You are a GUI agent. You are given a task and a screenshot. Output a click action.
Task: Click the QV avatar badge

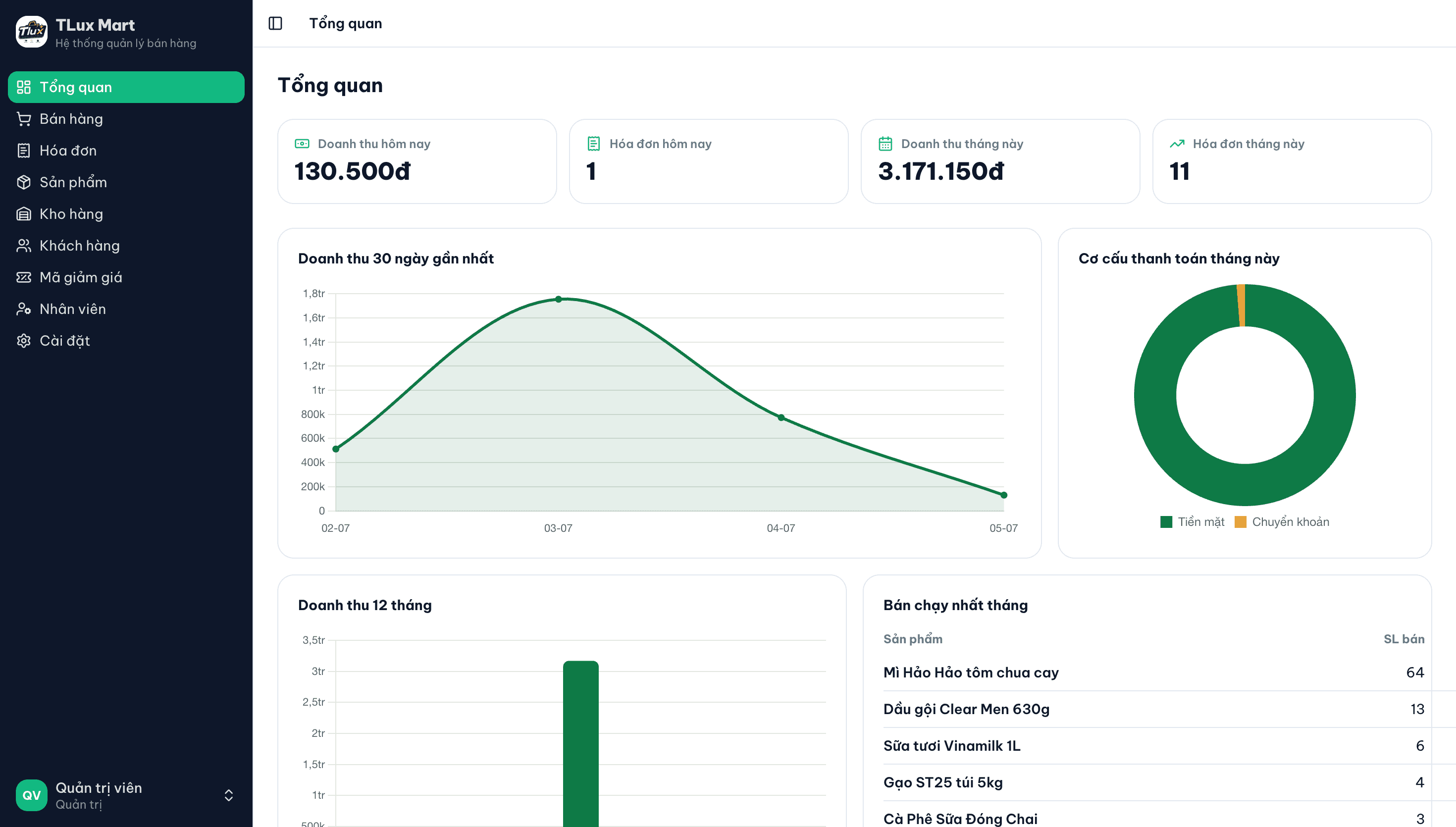click(x=31, y=795)
